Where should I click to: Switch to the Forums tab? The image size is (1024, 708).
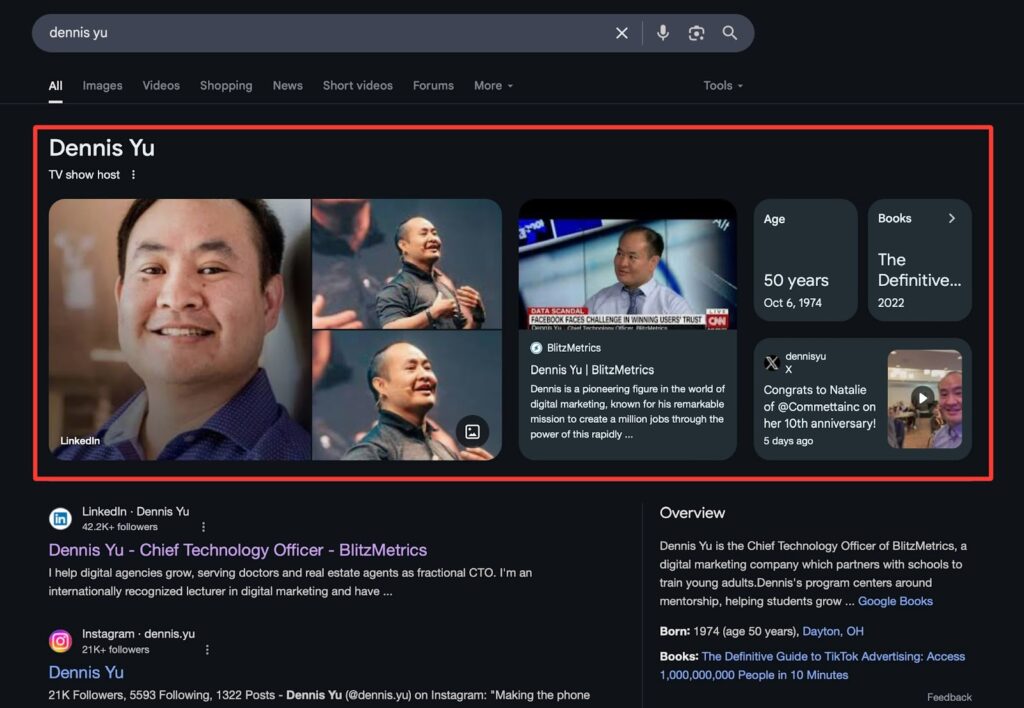433,86
